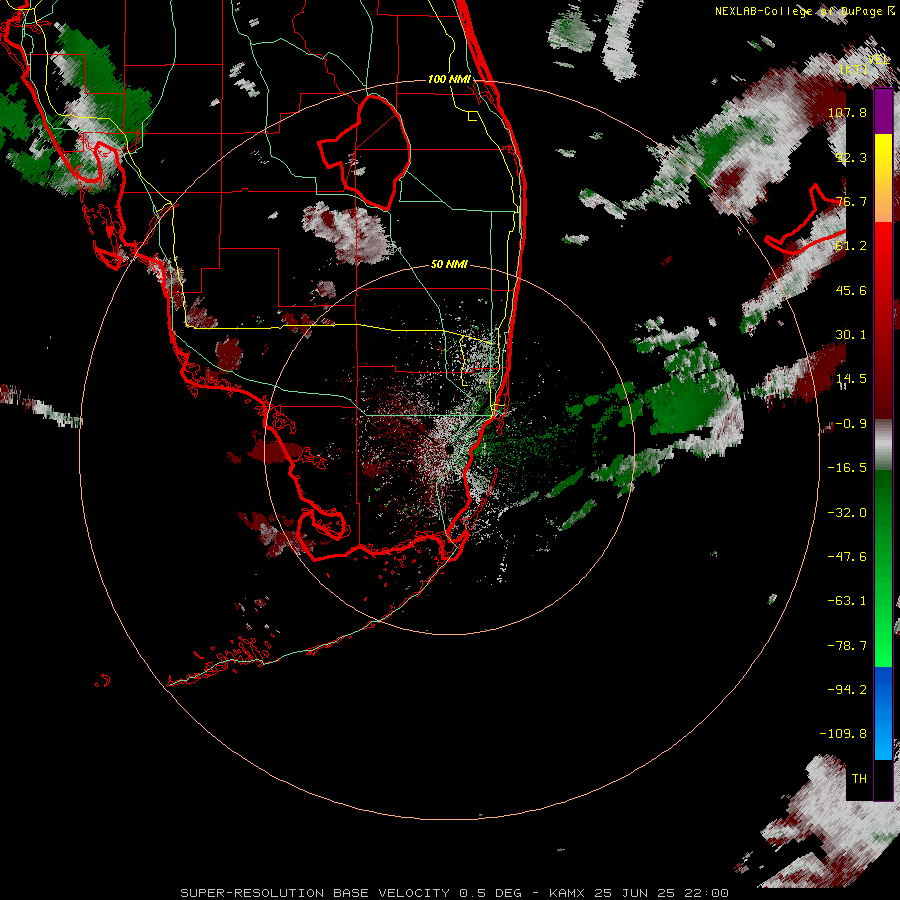Click the TH threshold label

click(859, 779)
